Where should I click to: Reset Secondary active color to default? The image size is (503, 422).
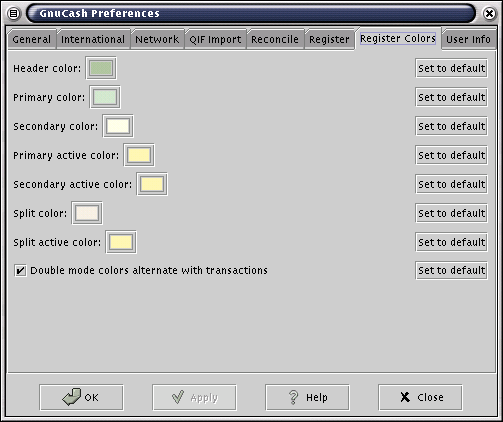[x=451, y=184]
